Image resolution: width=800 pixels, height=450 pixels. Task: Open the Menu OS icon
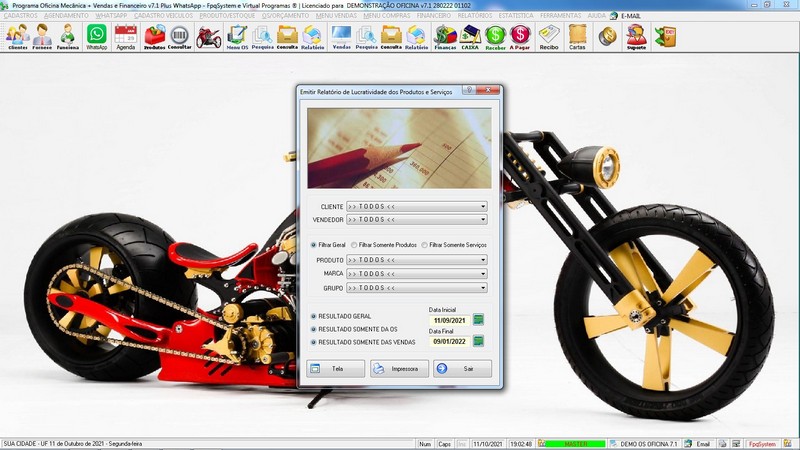[237, 37]
